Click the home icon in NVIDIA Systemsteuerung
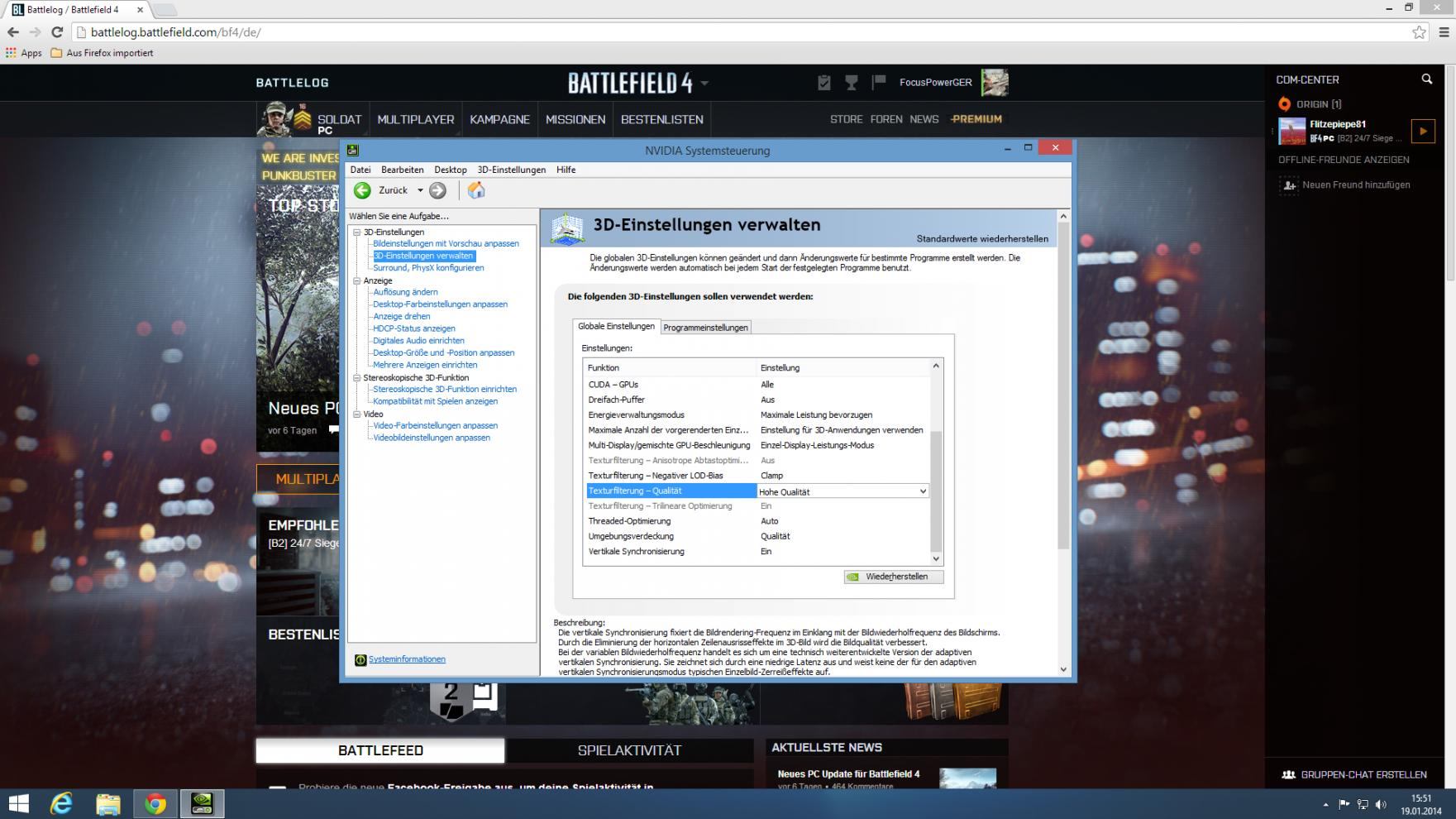Viewport: 1456px width, 819px height. [476, 190]
